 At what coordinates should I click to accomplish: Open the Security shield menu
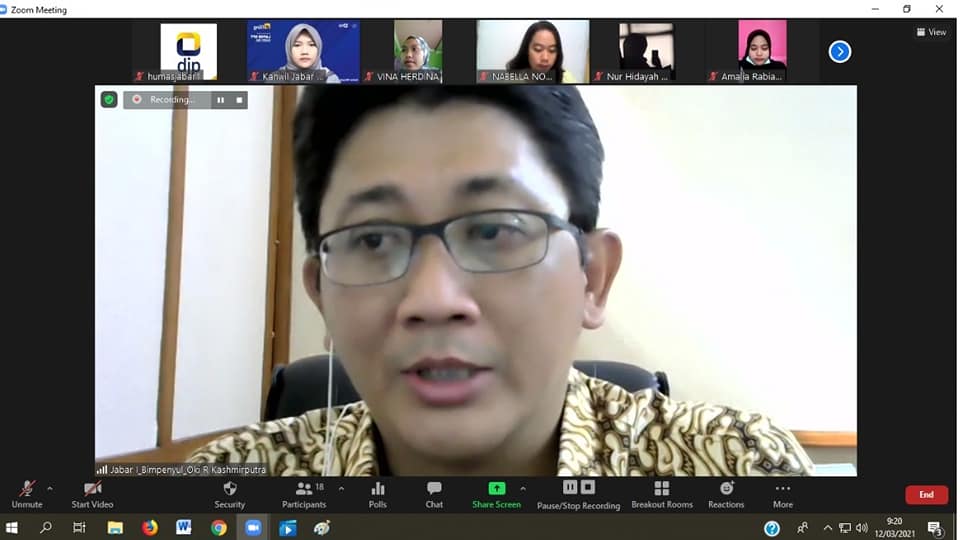(x=229, y=492)
